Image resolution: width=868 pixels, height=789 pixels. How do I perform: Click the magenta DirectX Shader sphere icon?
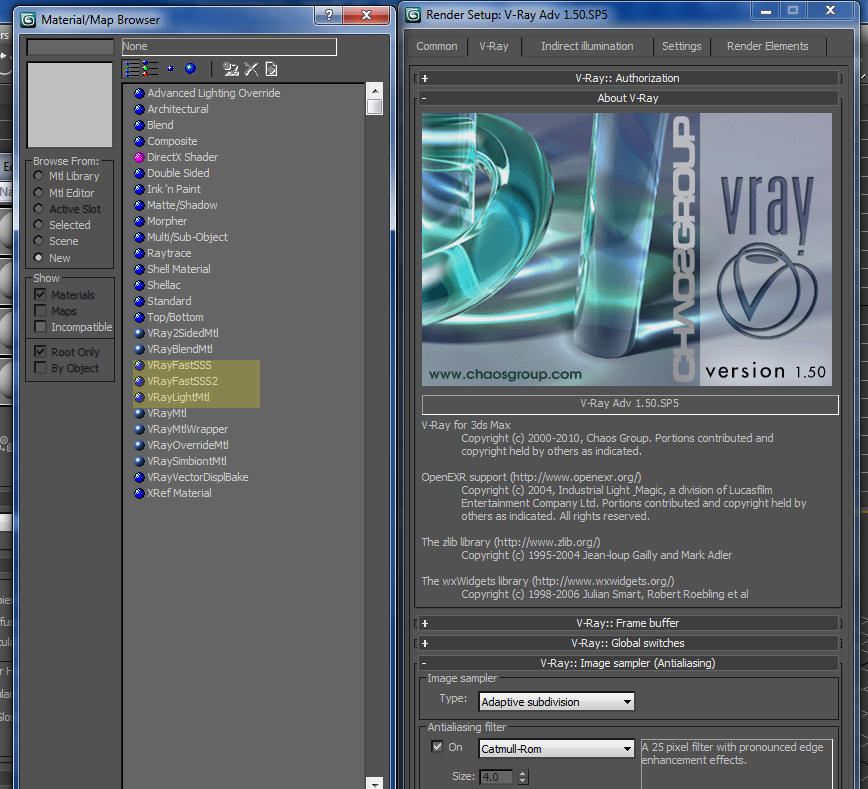(139, 157)
